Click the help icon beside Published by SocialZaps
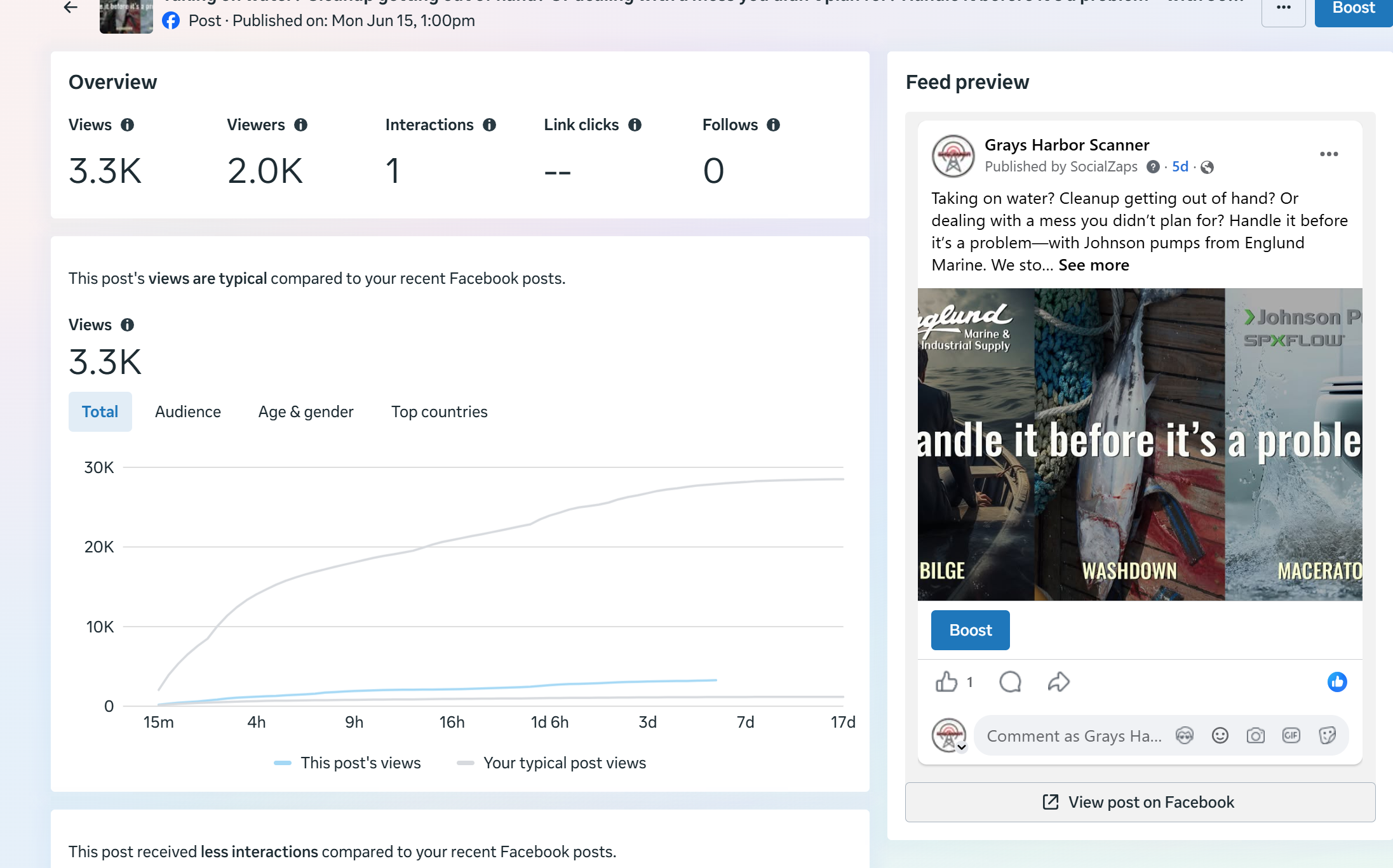The image size is (1393, 868). [1153, 167]
